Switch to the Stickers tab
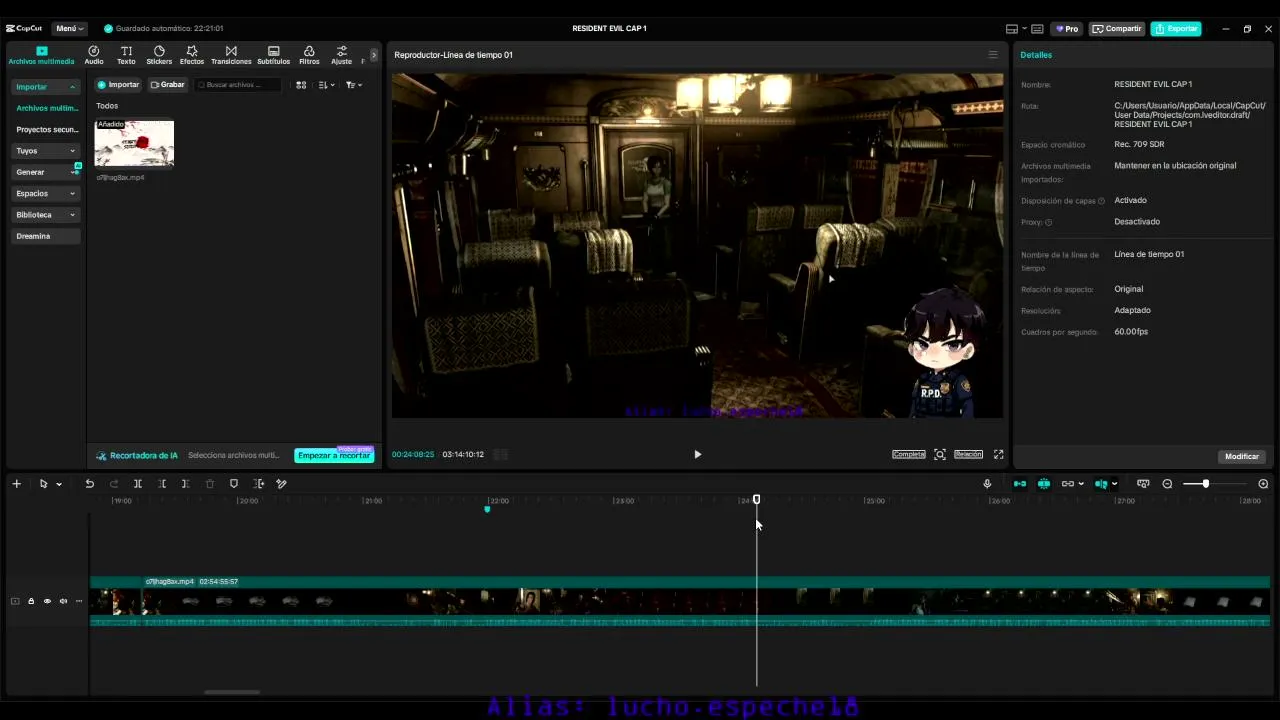This screenshot has width=1280, height=720. tap(159, 55)
